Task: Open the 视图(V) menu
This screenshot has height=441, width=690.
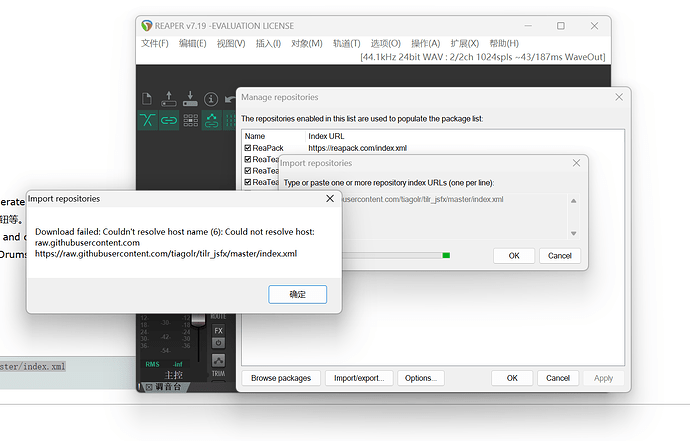Action: [231, 43]
